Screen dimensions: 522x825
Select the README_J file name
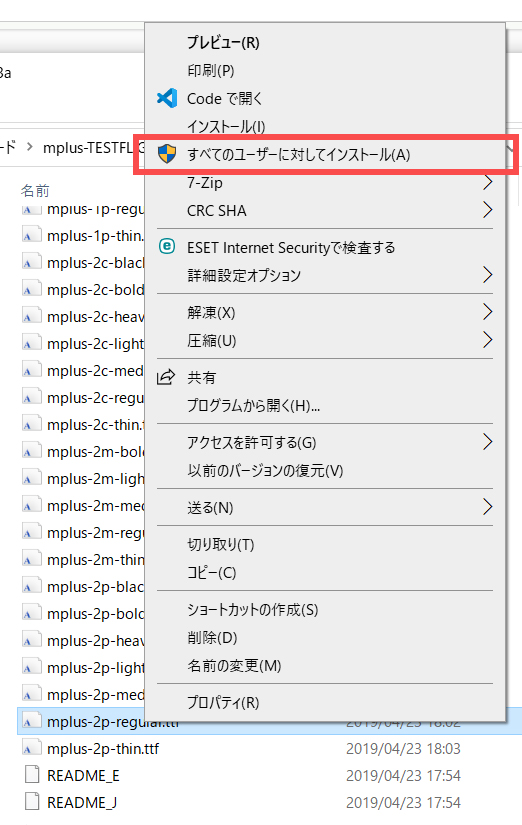click(82, 802)
